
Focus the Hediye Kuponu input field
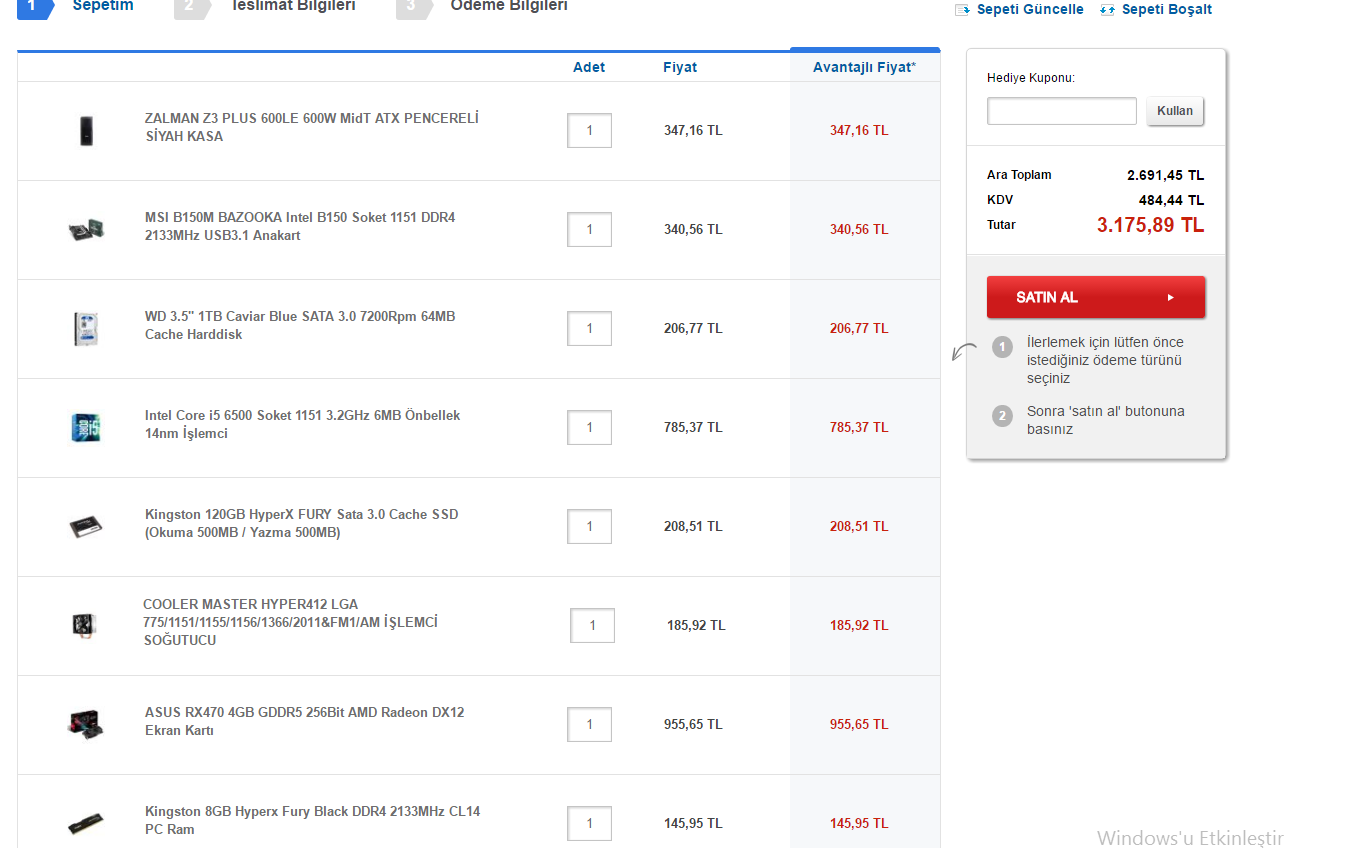coord(1061,111)
